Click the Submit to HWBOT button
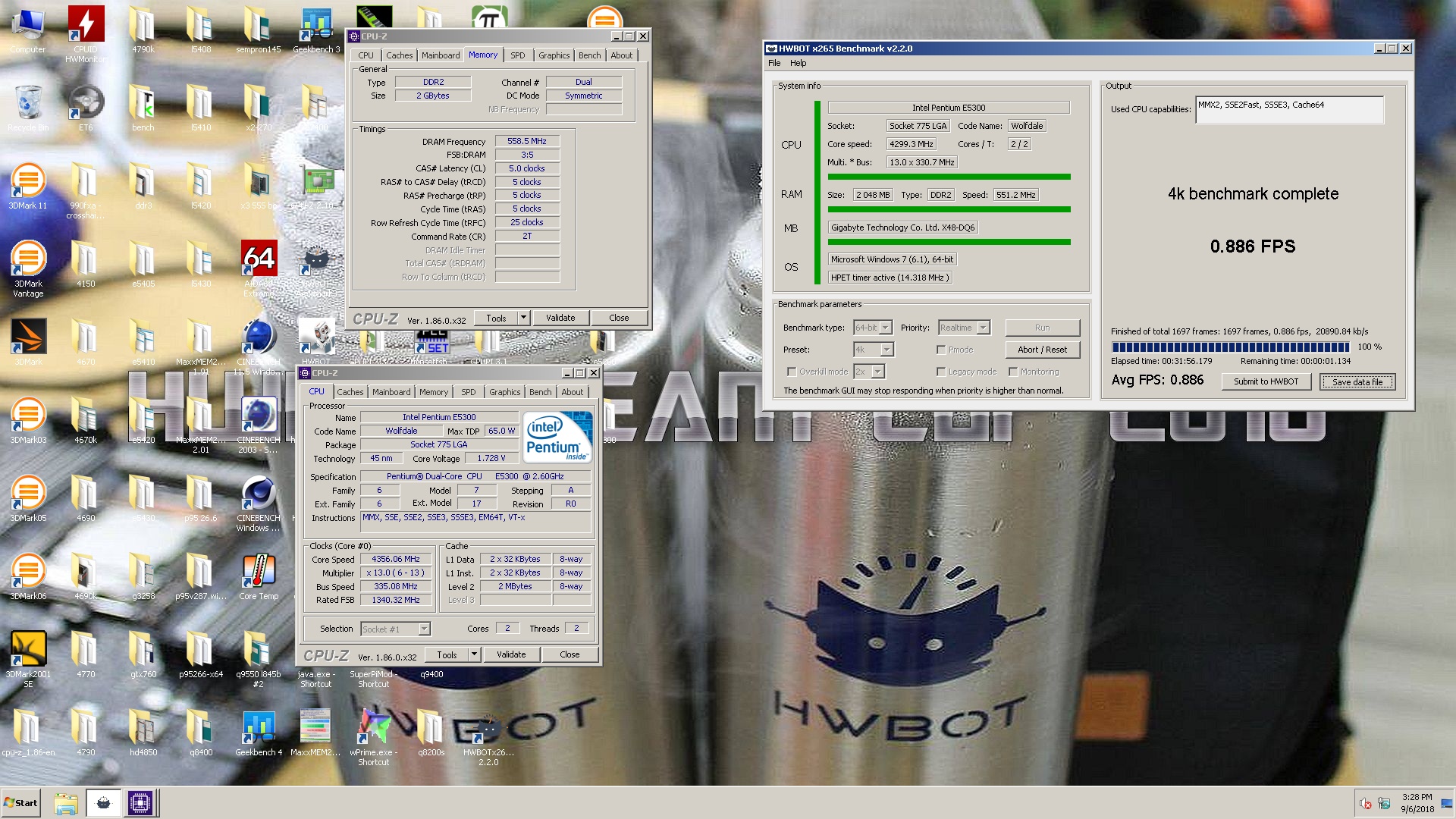This screenshot has height=819, width=1456. click(x=1266, y=381)
